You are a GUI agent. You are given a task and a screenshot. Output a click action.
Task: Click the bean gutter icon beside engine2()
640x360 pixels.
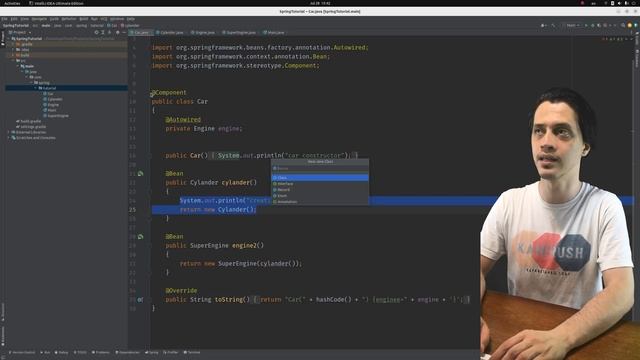click(140, 237)
